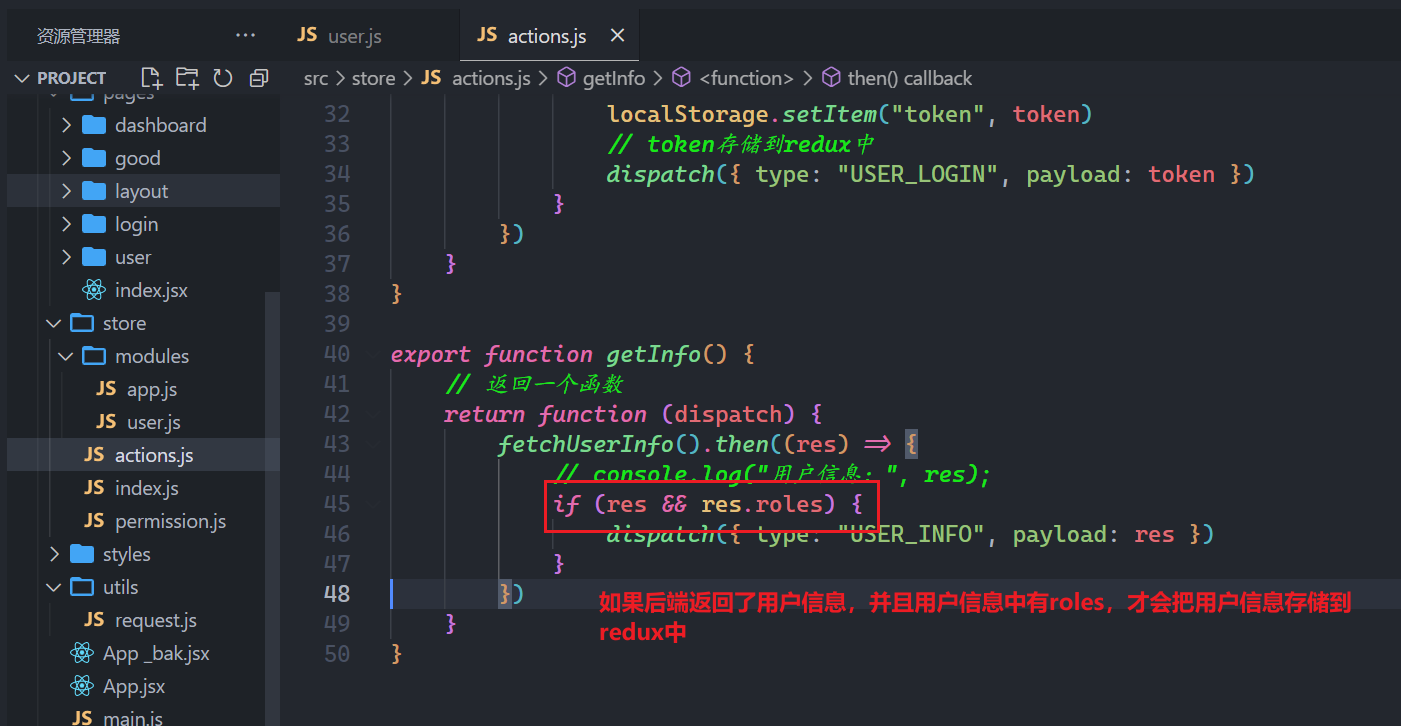Collapse the modules folder
The height and width of the screenshot is (726, 1401).
coord(66,356)
